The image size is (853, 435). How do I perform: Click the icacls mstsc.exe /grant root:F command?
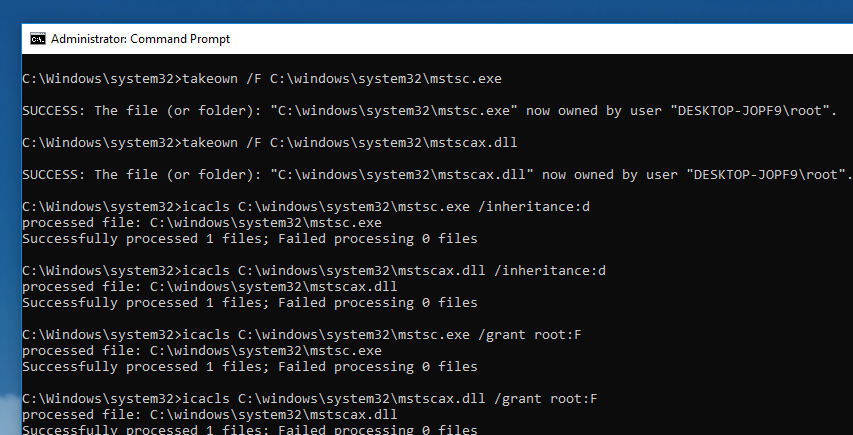click(x=310, y=335)
